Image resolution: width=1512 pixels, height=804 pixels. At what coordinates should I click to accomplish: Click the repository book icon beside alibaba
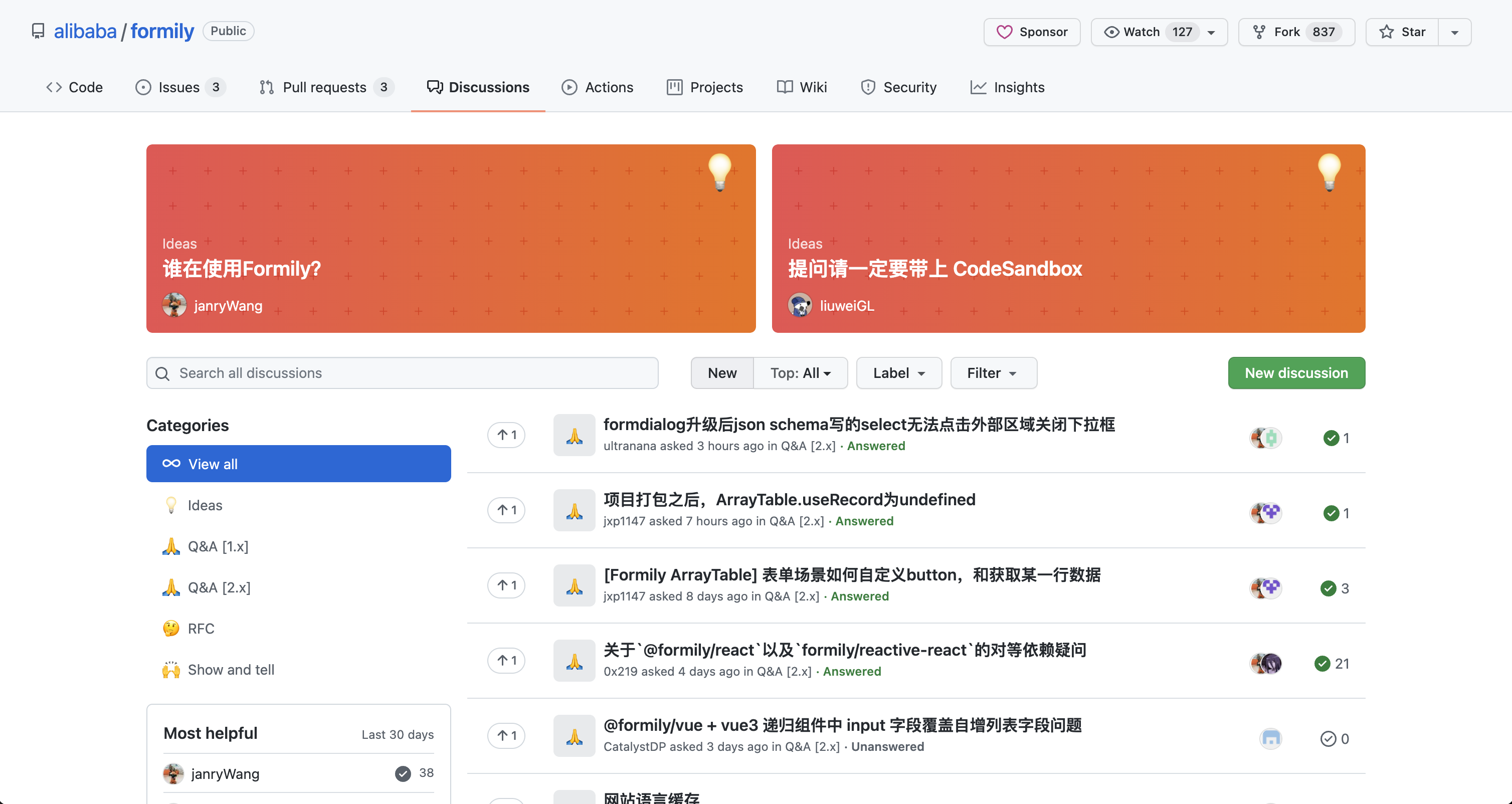tap(38, 31)
